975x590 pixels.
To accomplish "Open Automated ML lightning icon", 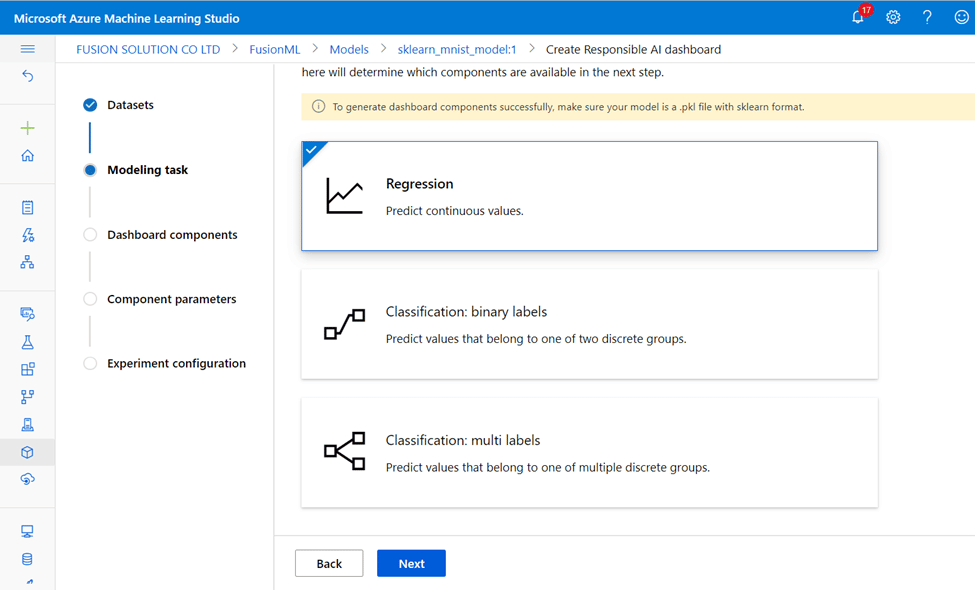I will 27,235.
